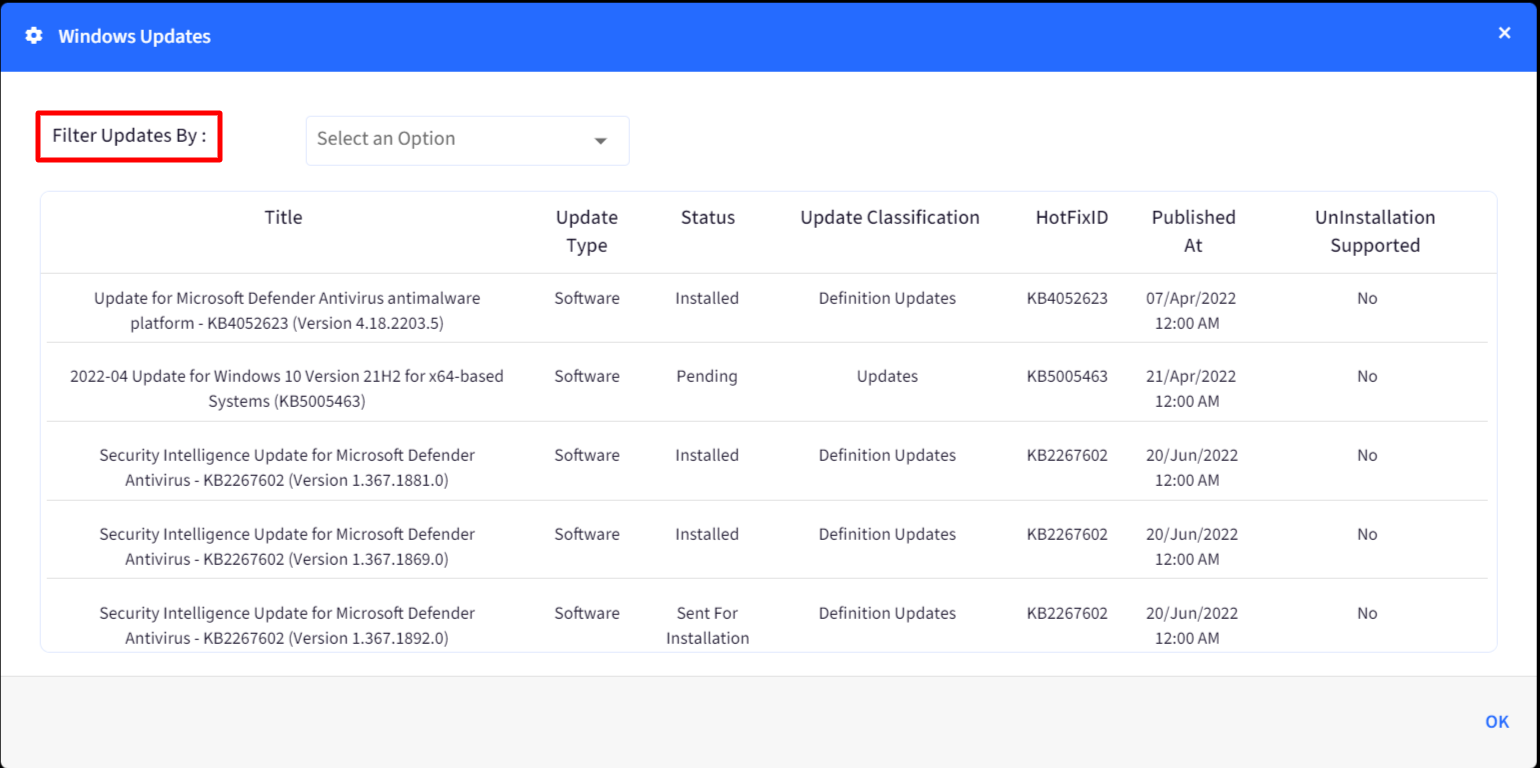Close the Windows Updates dialog with X

pyautogui.click(x=1504, y=33)
